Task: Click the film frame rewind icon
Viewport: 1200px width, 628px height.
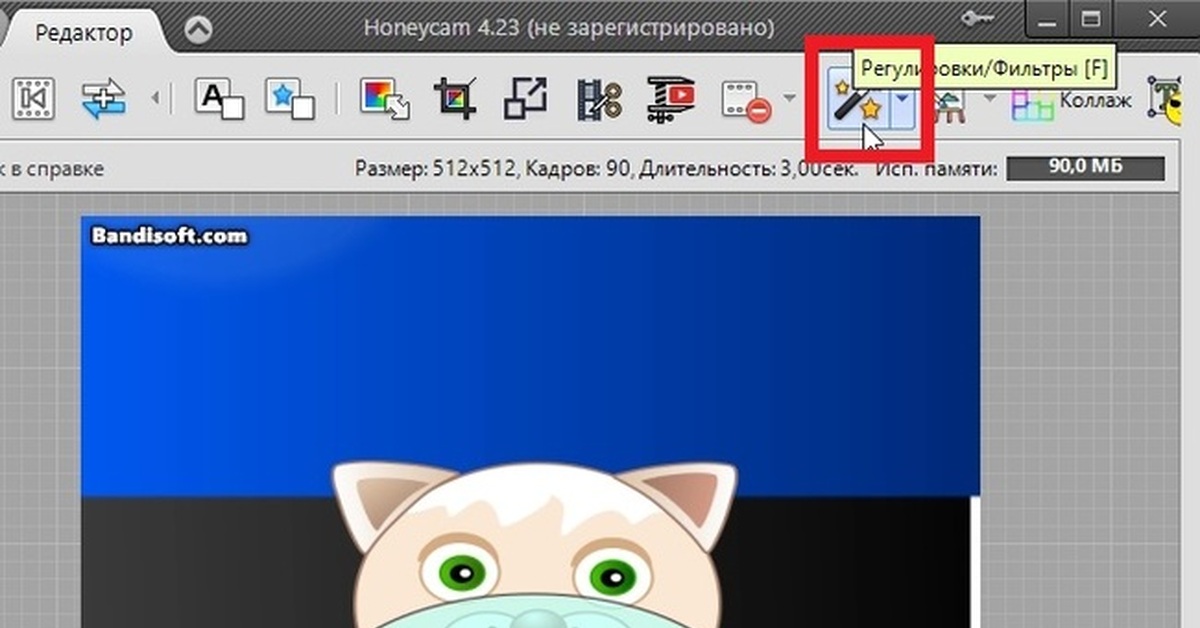Action: [x=33, y=98]
